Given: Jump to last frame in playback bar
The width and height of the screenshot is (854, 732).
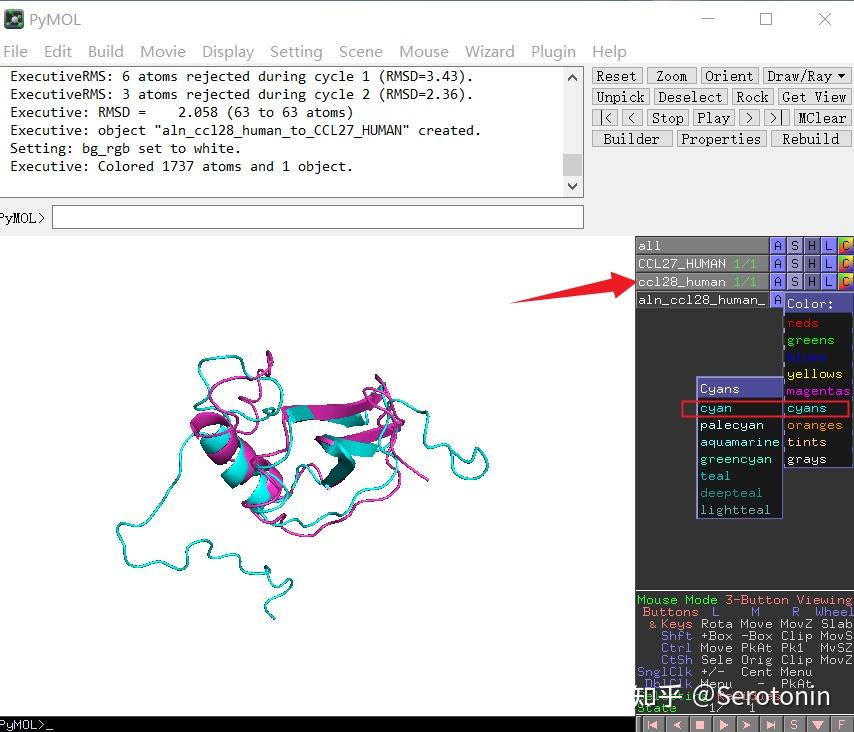Looking at the screenshot, I should 771,724.
